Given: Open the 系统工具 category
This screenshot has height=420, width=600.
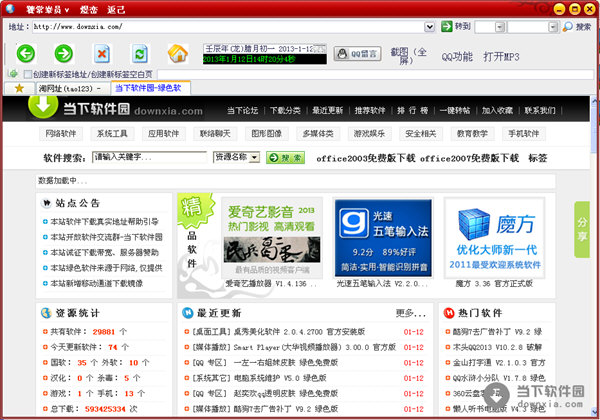Looking at the screenshot, I should pos(112,134).
